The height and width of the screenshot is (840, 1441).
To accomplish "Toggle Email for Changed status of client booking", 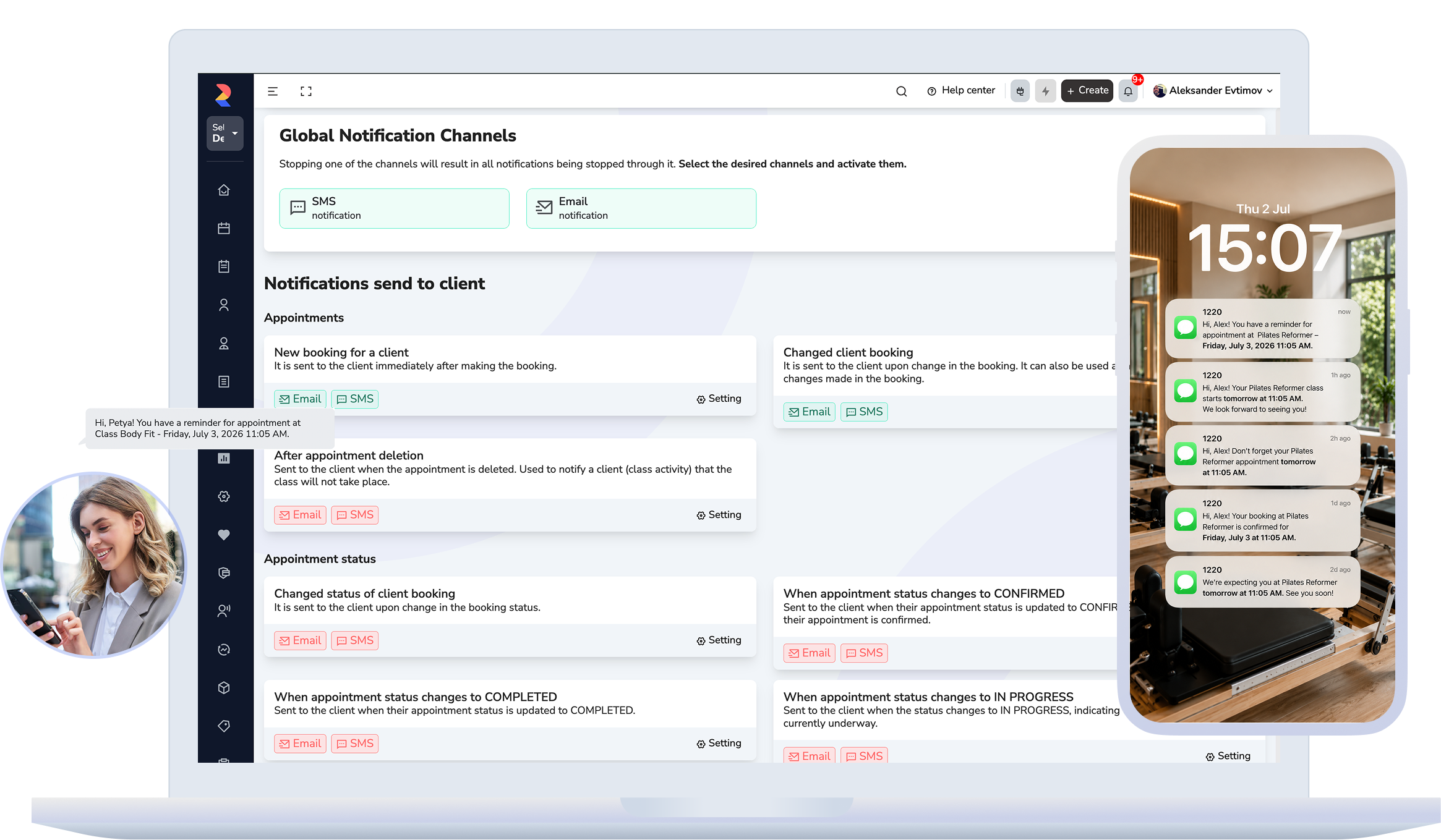I will click(x=300, y=640).
